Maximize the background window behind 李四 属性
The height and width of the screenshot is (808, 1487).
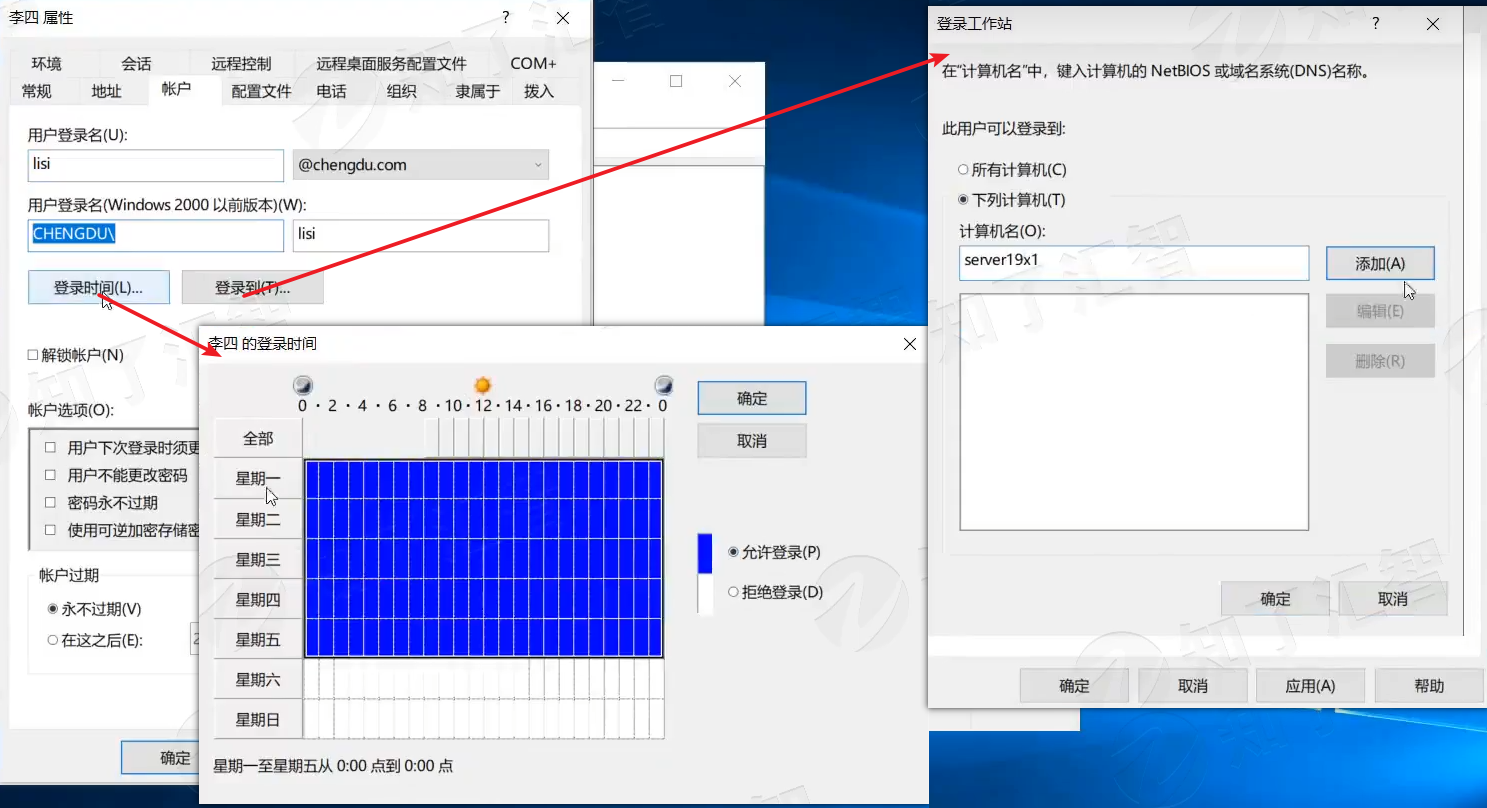pyautogui.click(x=676, y=81)
